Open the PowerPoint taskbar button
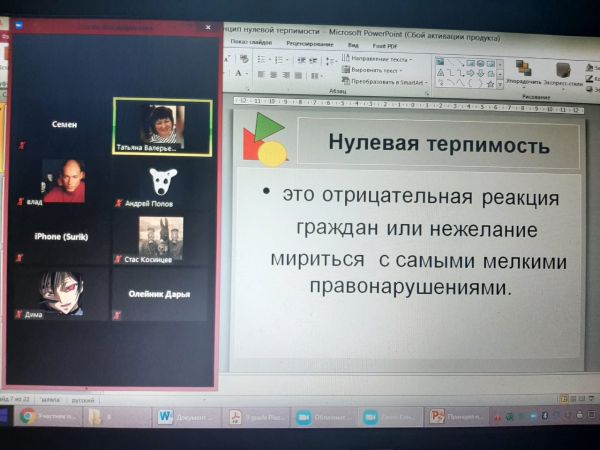Image resolution: width=600 pixels, height=450 pixels. click(x=437, y=417)
